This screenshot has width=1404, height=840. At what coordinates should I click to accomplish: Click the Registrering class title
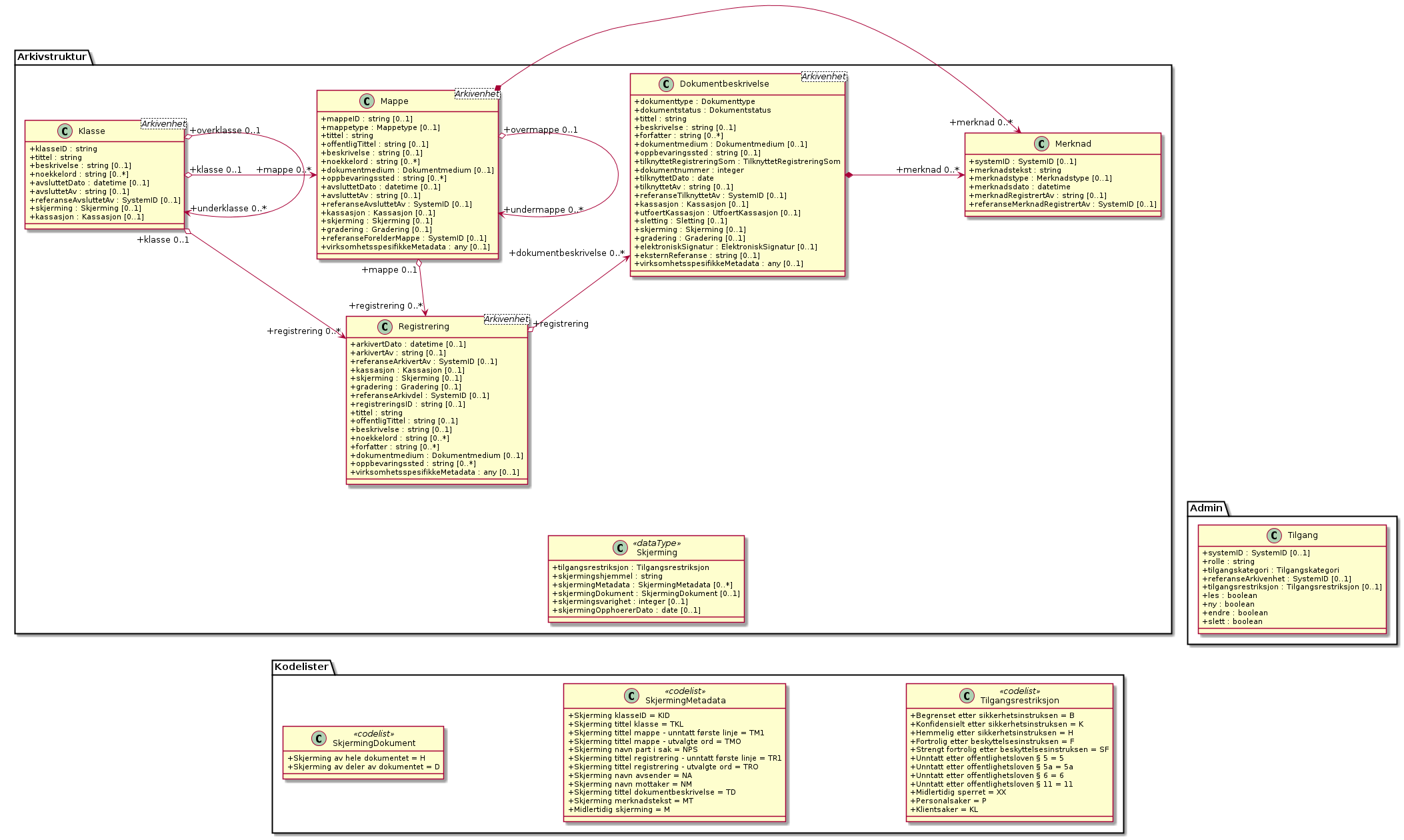coord(424,327)
